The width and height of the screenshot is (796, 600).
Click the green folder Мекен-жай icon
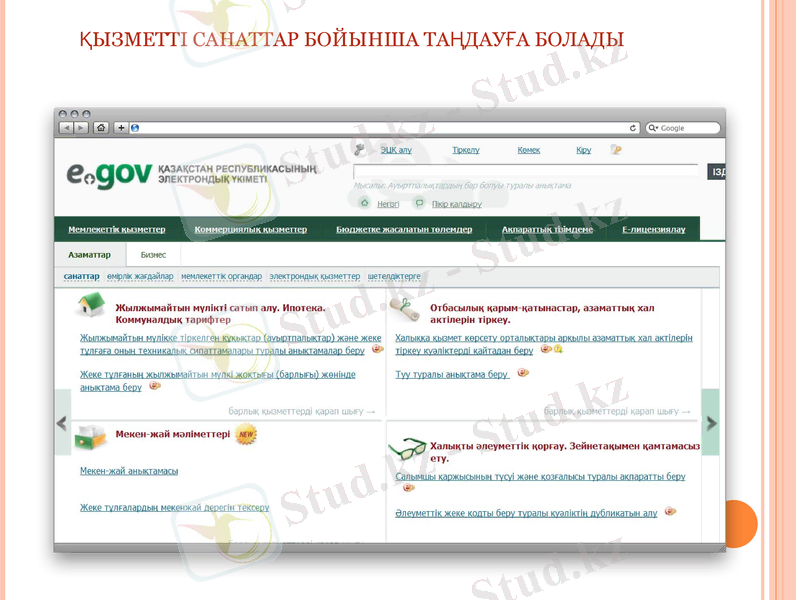[90, 436]
